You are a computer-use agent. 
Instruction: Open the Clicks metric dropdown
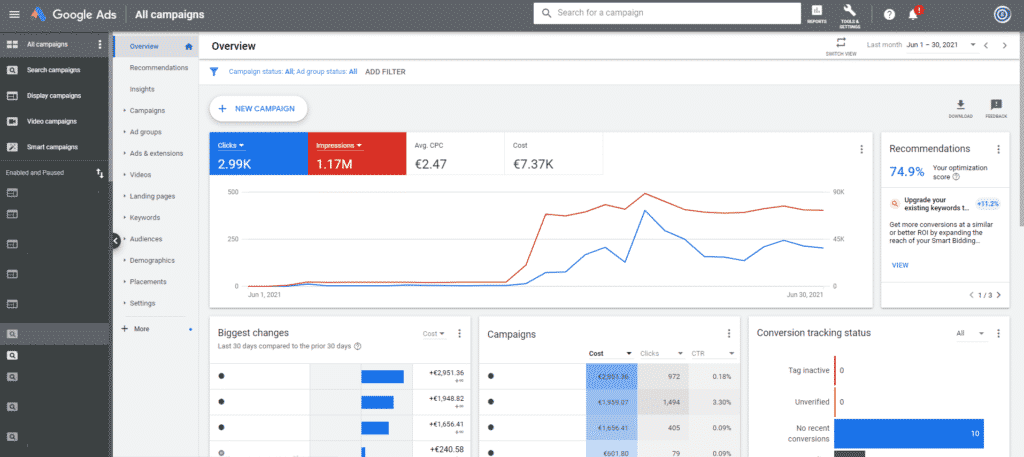(231, 146)
